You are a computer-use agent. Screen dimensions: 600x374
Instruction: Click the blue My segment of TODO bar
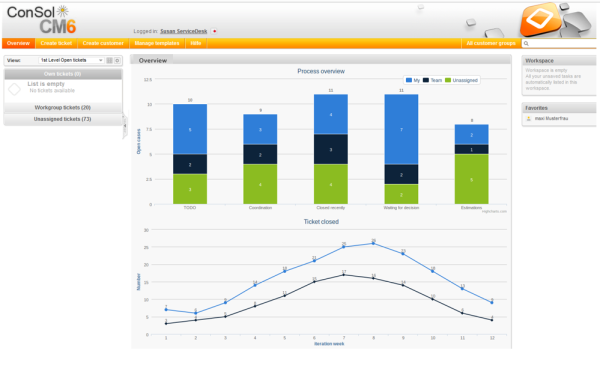pos(190,129)
